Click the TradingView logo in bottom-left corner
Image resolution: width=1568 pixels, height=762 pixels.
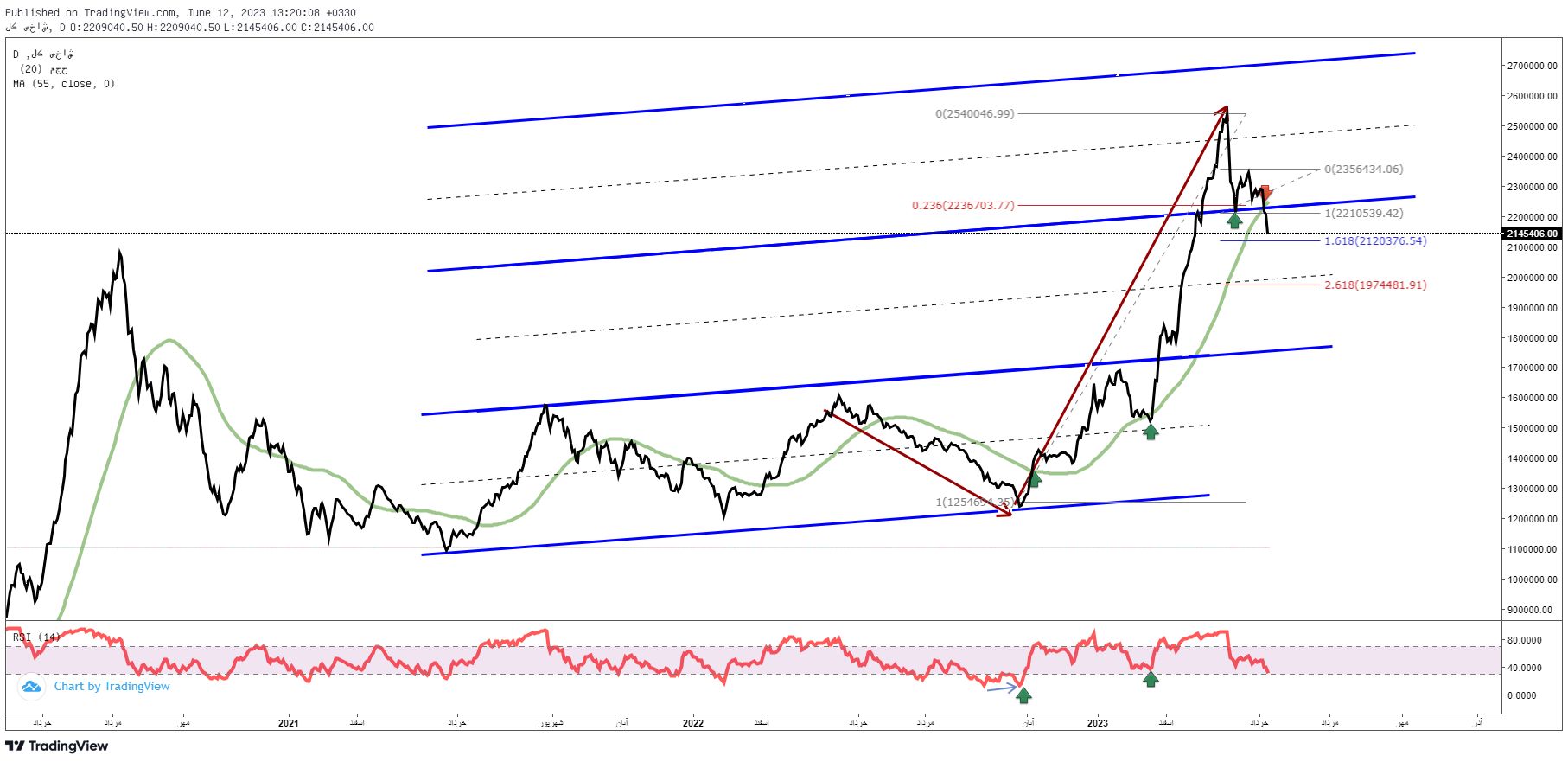[x=57, y=746]
